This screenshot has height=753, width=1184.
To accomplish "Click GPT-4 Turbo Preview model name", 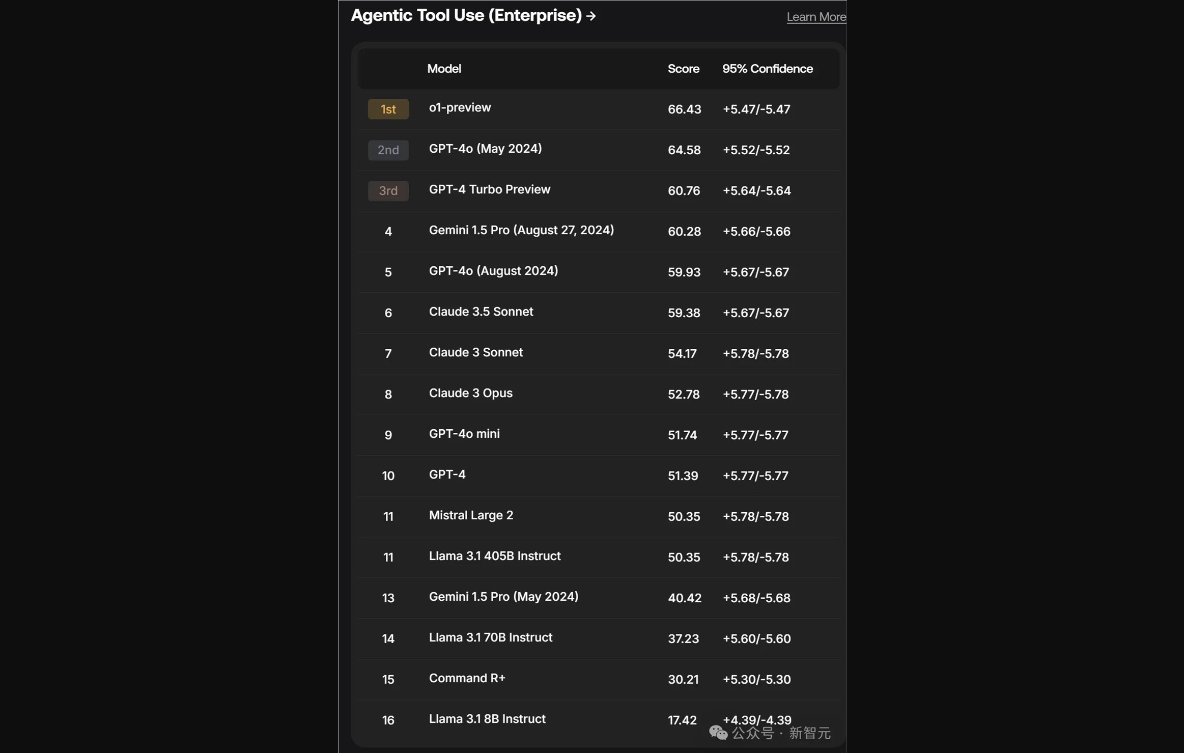I will pos(489,190).
